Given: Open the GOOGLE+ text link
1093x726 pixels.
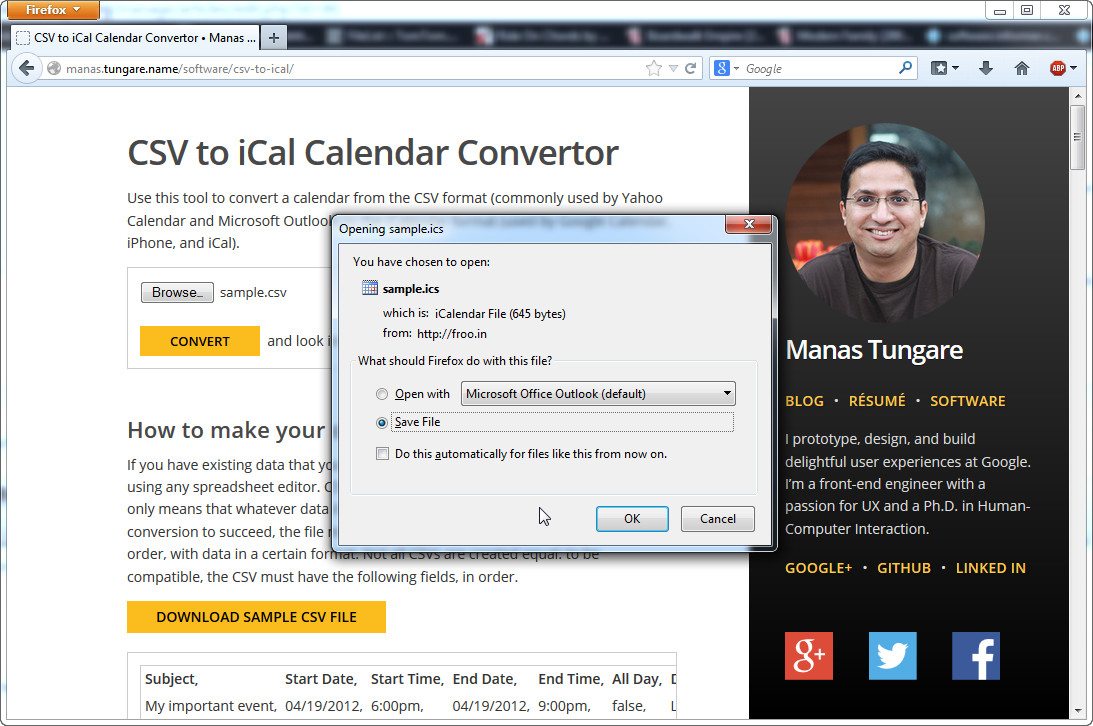Looking at the screenshot, I should (x=818, y=568).
